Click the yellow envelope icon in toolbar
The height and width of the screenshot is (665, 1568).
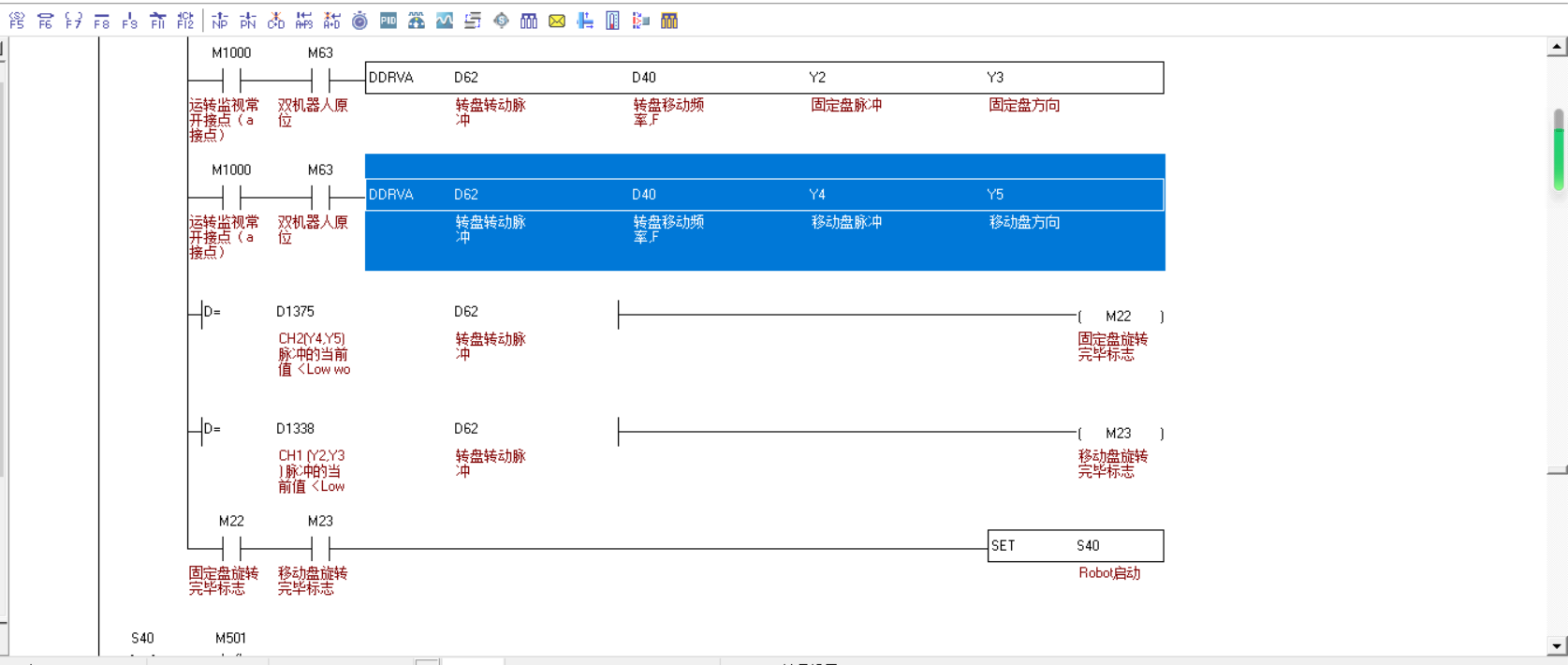click(557, 21)
